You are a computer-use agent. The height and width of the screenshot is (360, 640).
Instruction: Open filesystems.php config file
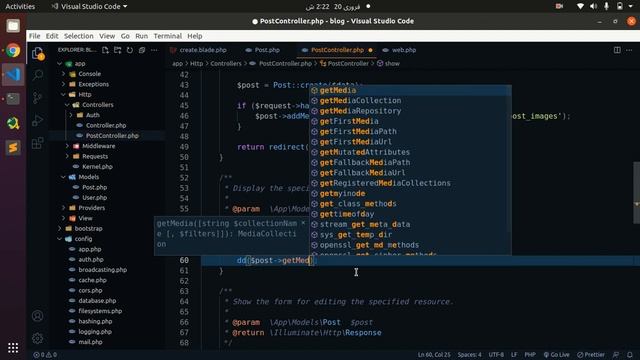100,311
